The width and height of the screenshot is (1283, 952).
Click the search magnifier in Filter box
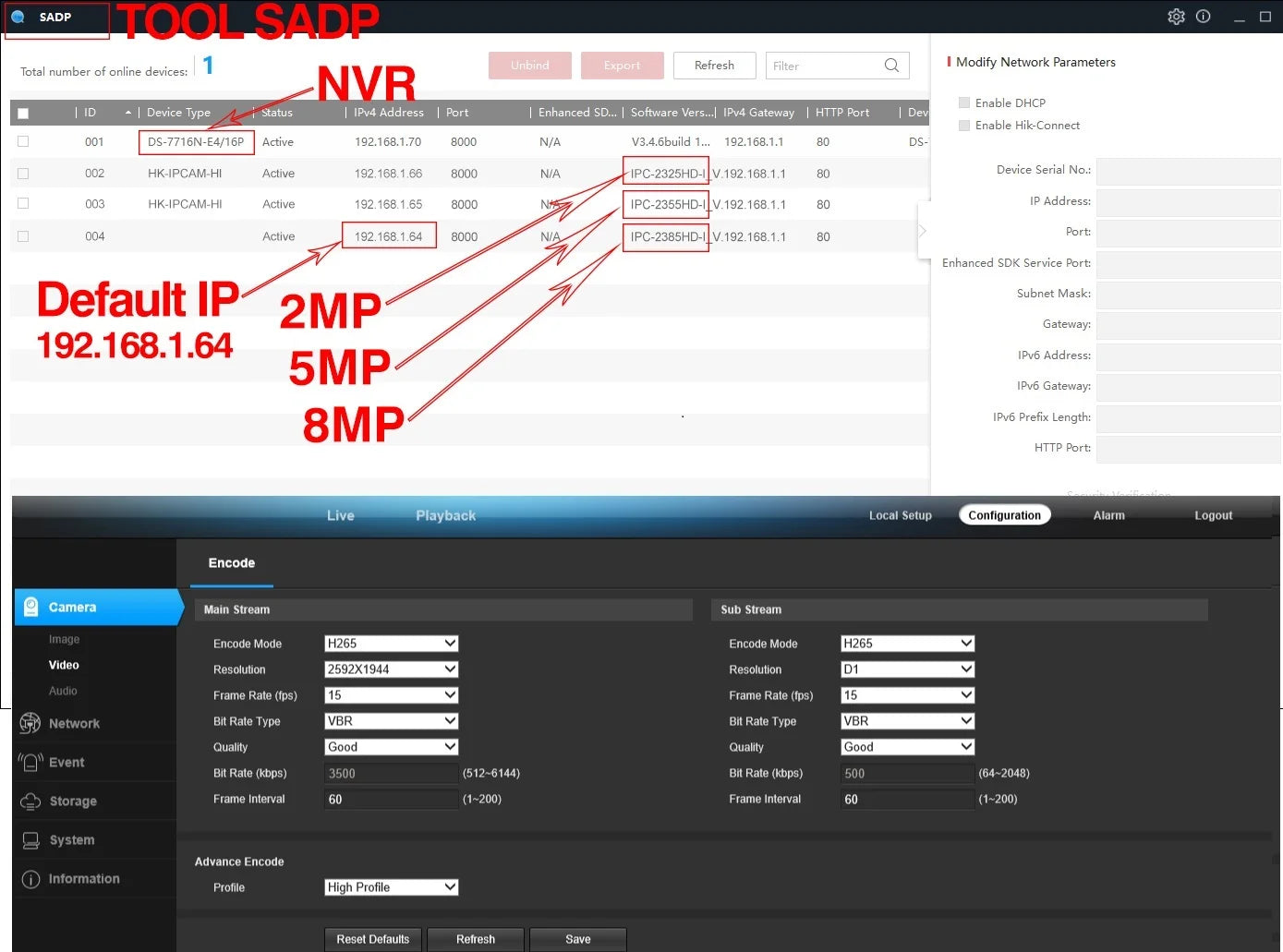(x=891, y=66)
